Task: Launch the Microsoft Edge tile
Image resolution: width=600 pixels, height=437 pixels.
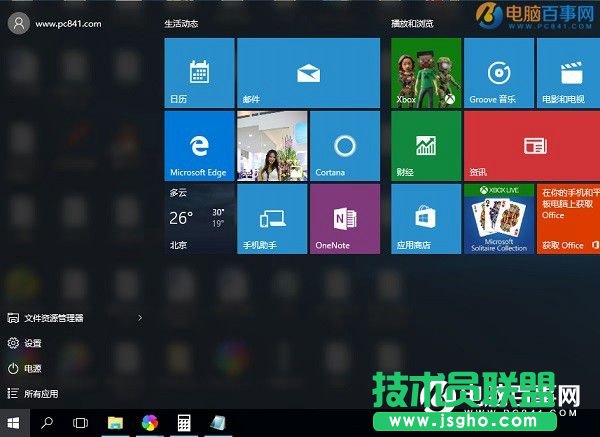Action: coord(199,146)
